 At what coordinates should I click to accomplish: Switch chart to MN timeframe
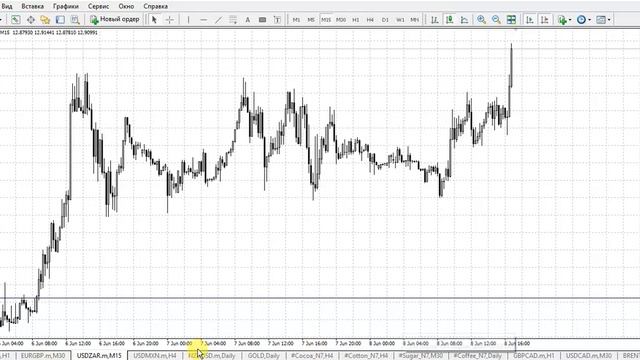pyautogui.click(x=415, y=20)
